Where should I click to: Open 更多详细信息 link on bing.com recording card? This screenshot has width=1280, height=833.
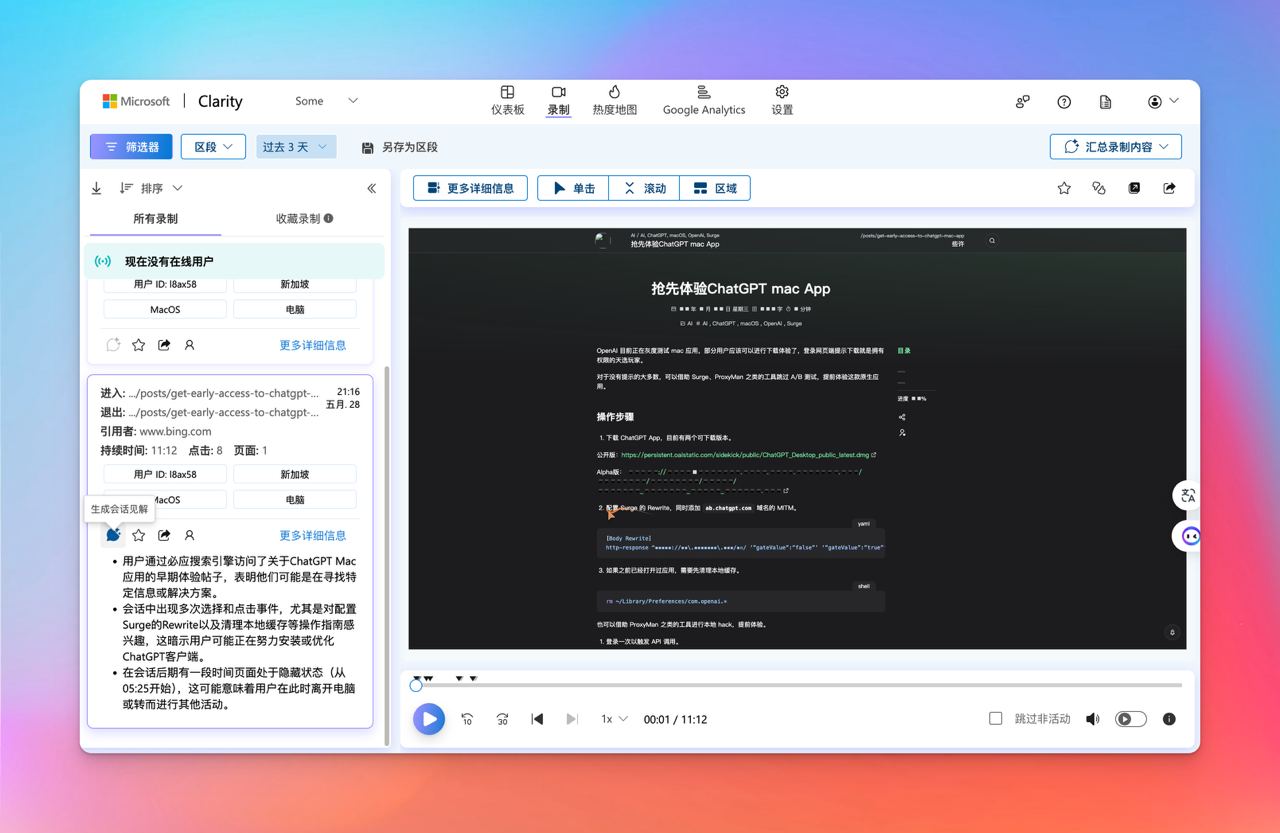click(313, 535)
